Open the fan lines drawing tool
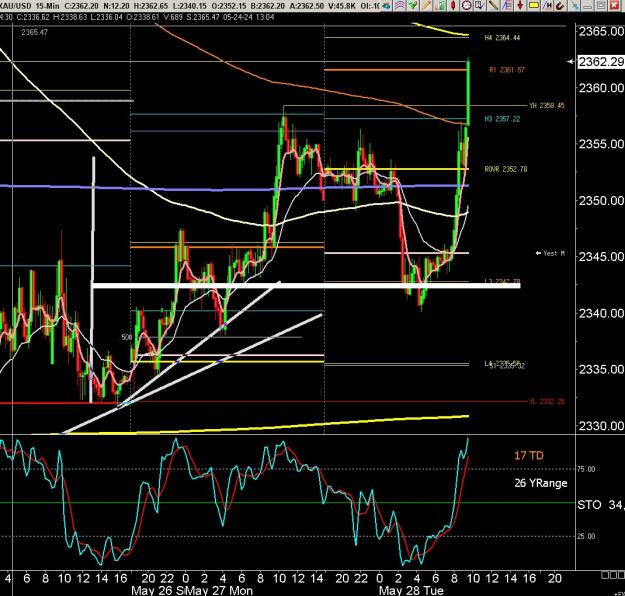Screen dimensions: 625x596 click(x=507, y=6)
